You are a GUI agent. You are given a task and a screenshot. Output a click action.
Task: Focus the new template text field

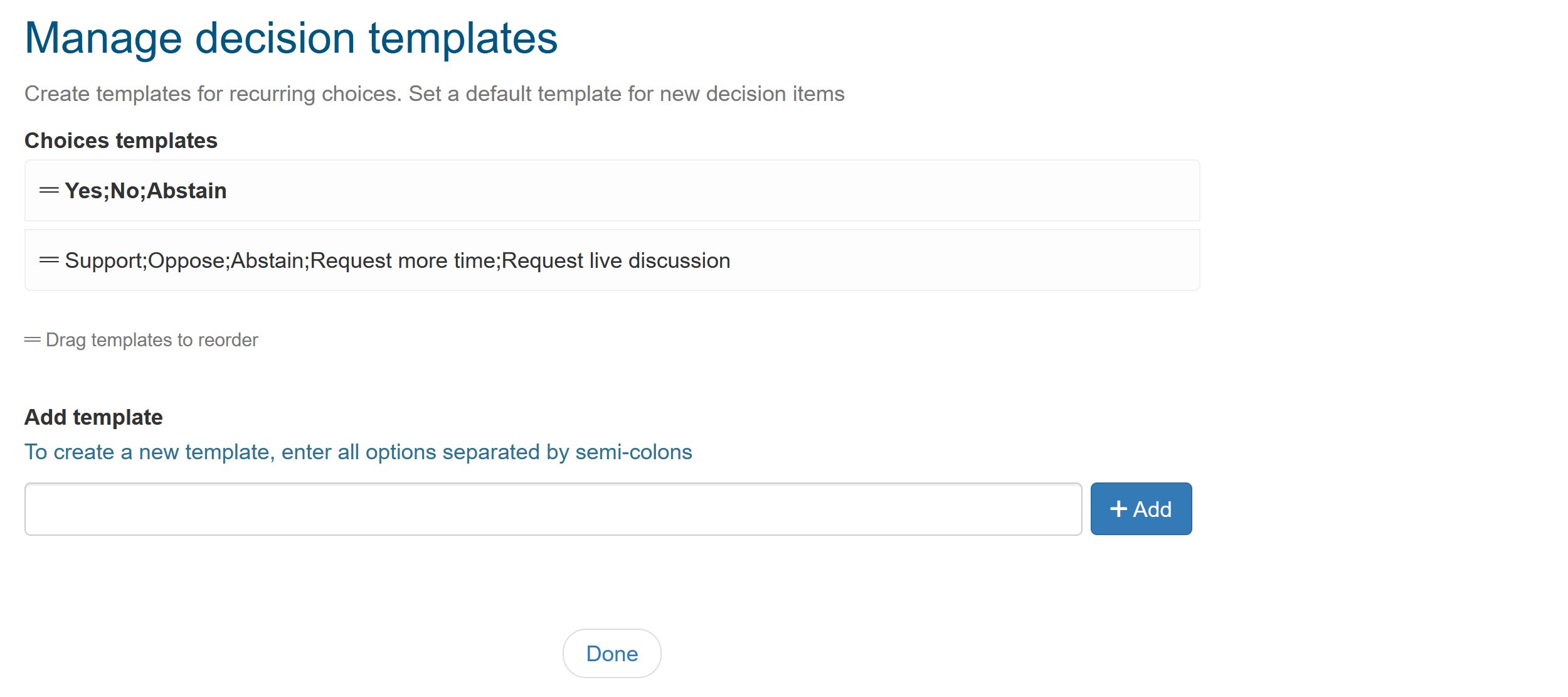[x=553, y=509]
